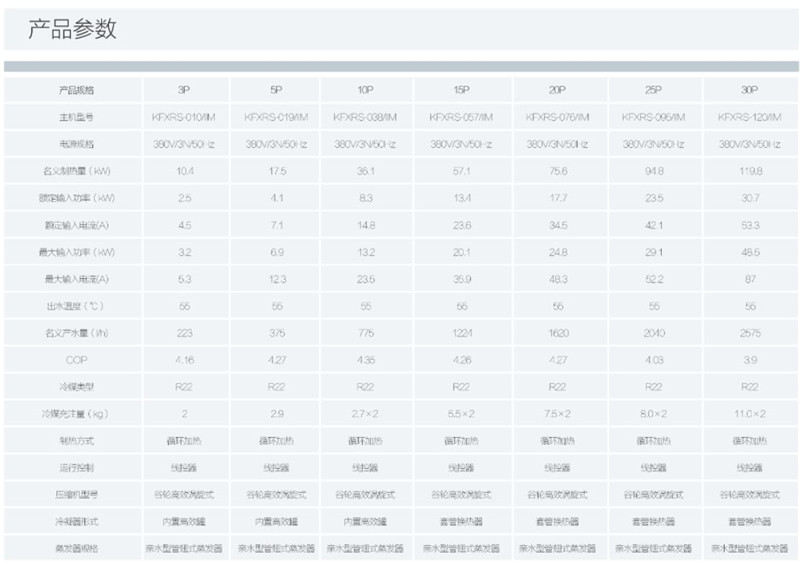Click model number KFXRS-120/IIM
Screen dimensions: 800x561
pyautogui.click(x=750, y=117)
